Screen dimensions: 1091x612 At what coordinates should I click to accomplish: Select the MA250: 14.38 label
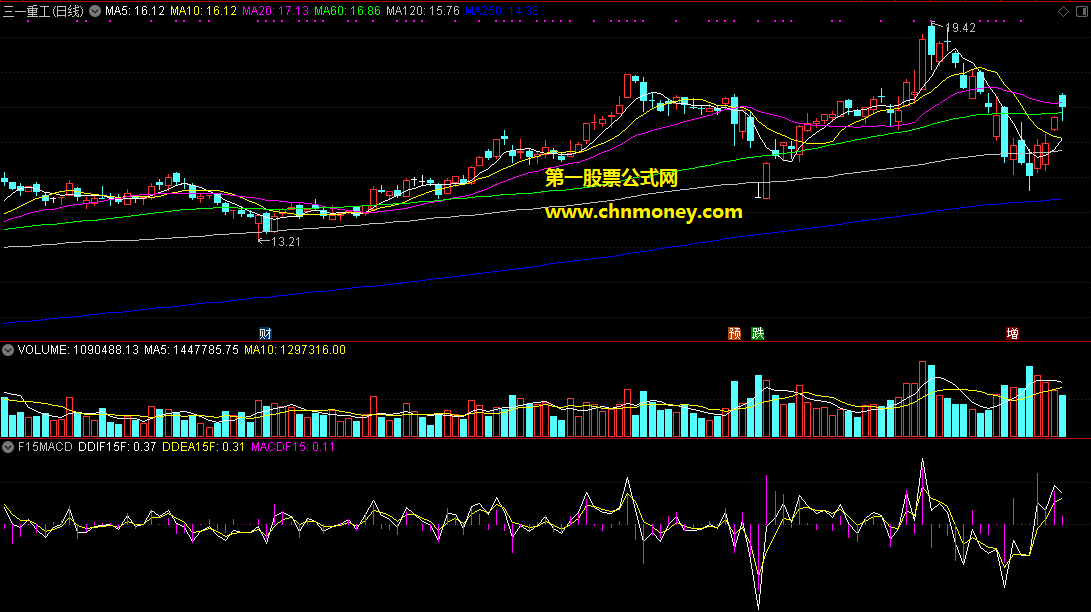(x=502, y=11)
